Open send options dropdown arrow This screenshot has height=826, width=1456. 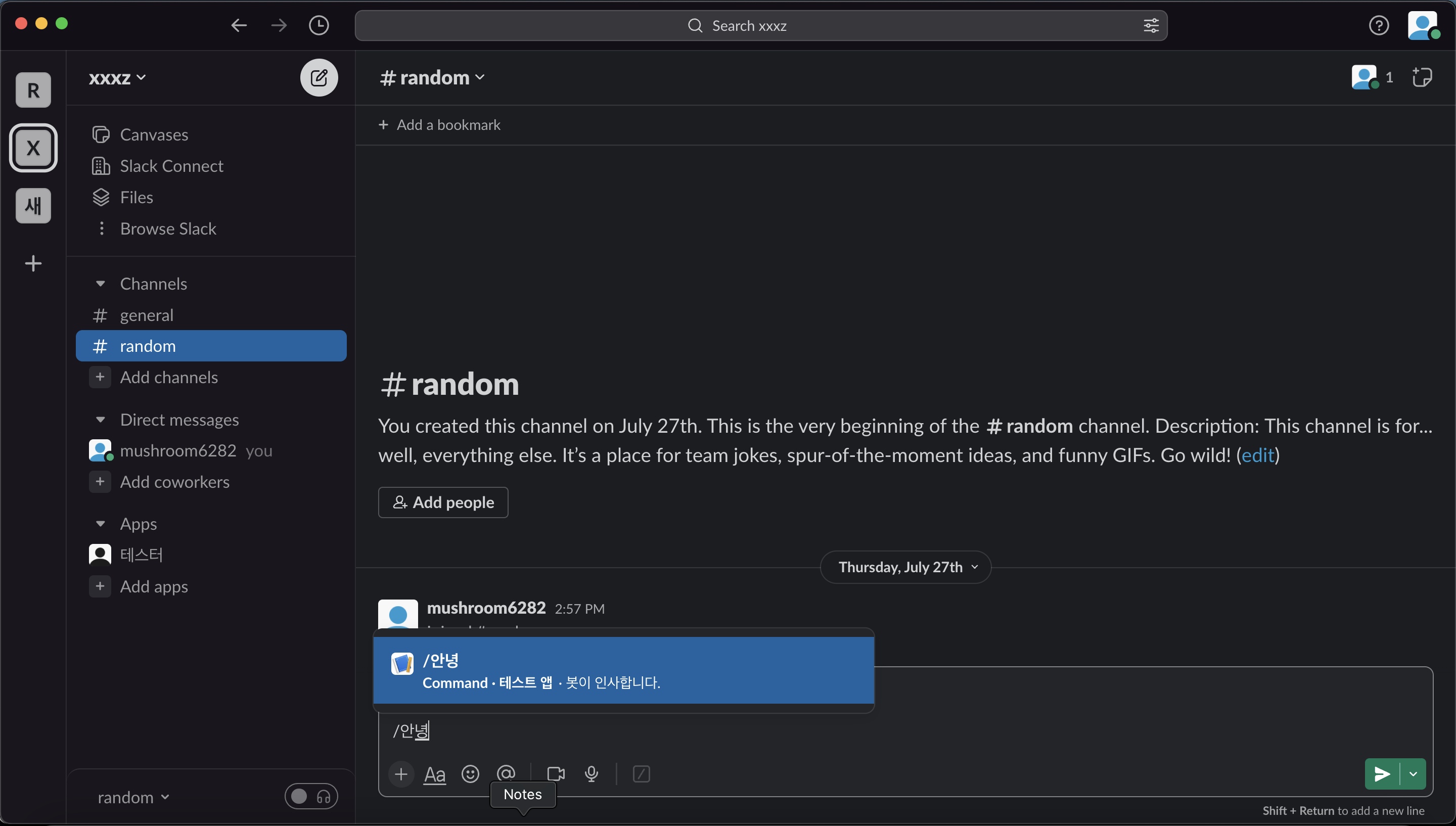tap(1413, 774)
